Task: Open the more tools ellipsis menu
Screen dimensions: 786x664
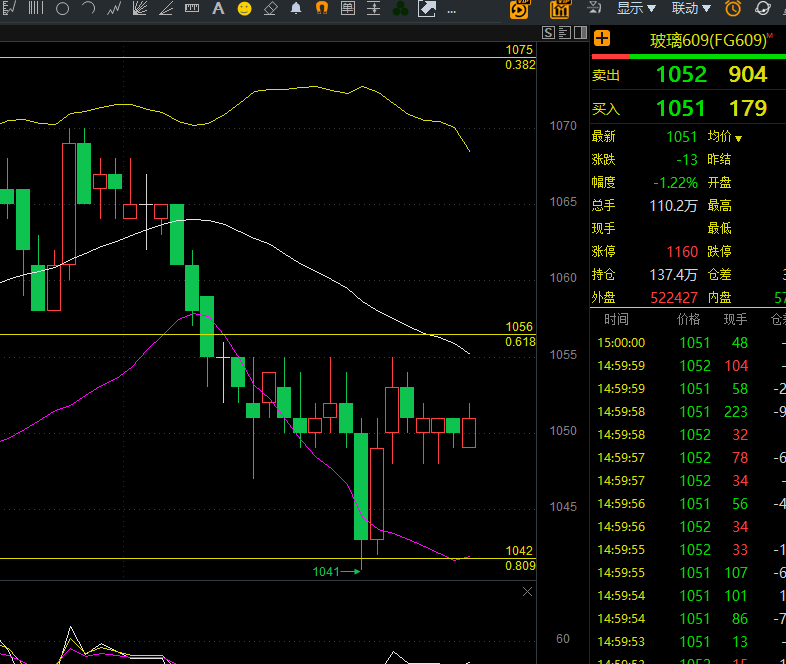Action: point(452,10)
